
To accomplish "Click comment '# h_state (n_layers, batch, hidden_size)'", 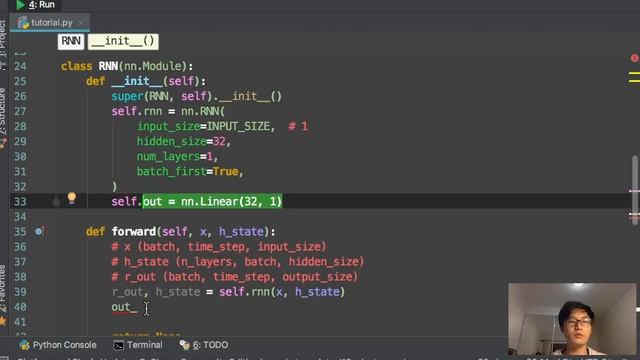I will pyautogui.click(x=238, y=262).
